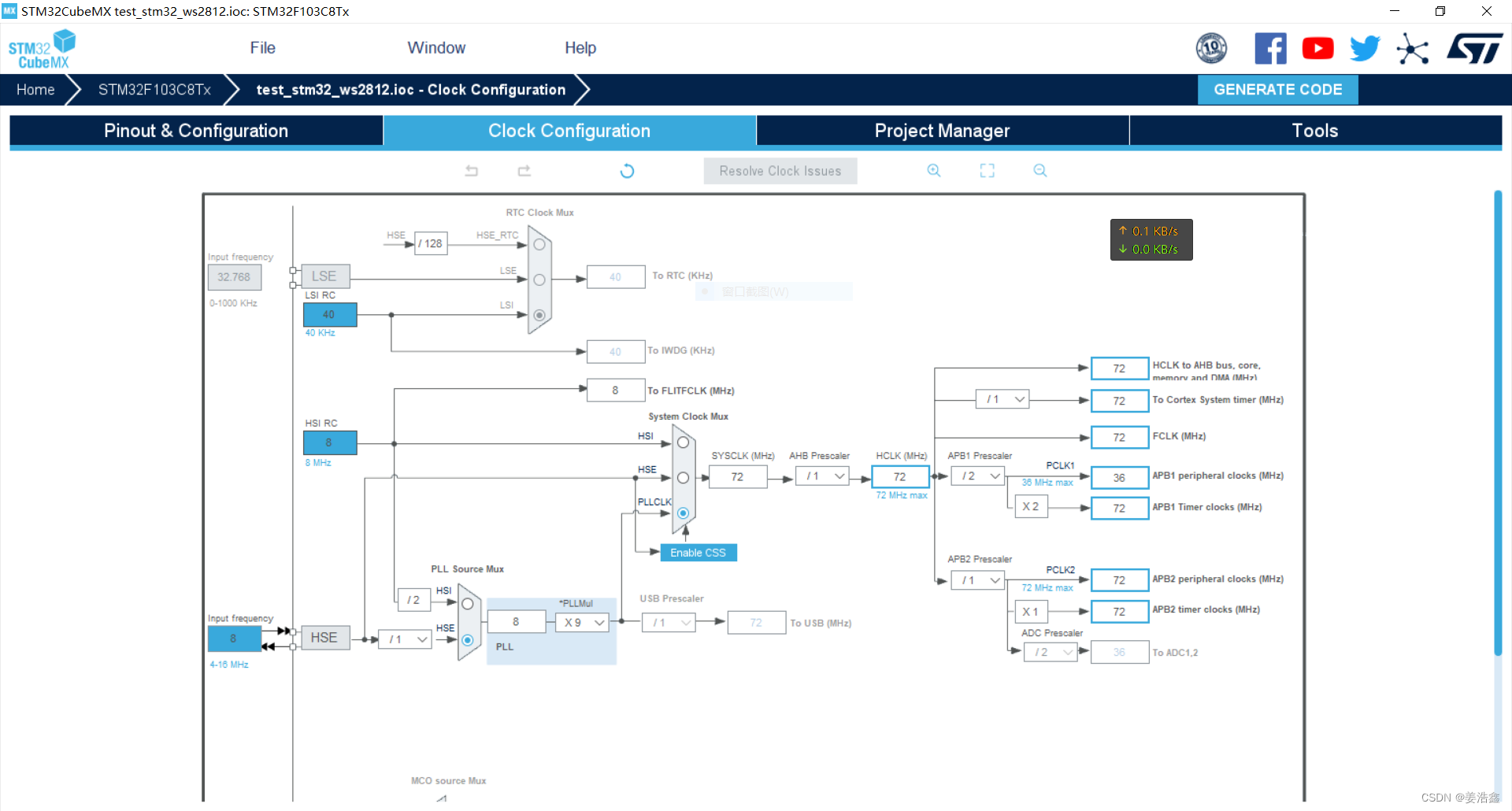Image resolution: width=1512 pixels, height=811 pixels.
Task: Click Enable CSS button
Action: point(698,553)
